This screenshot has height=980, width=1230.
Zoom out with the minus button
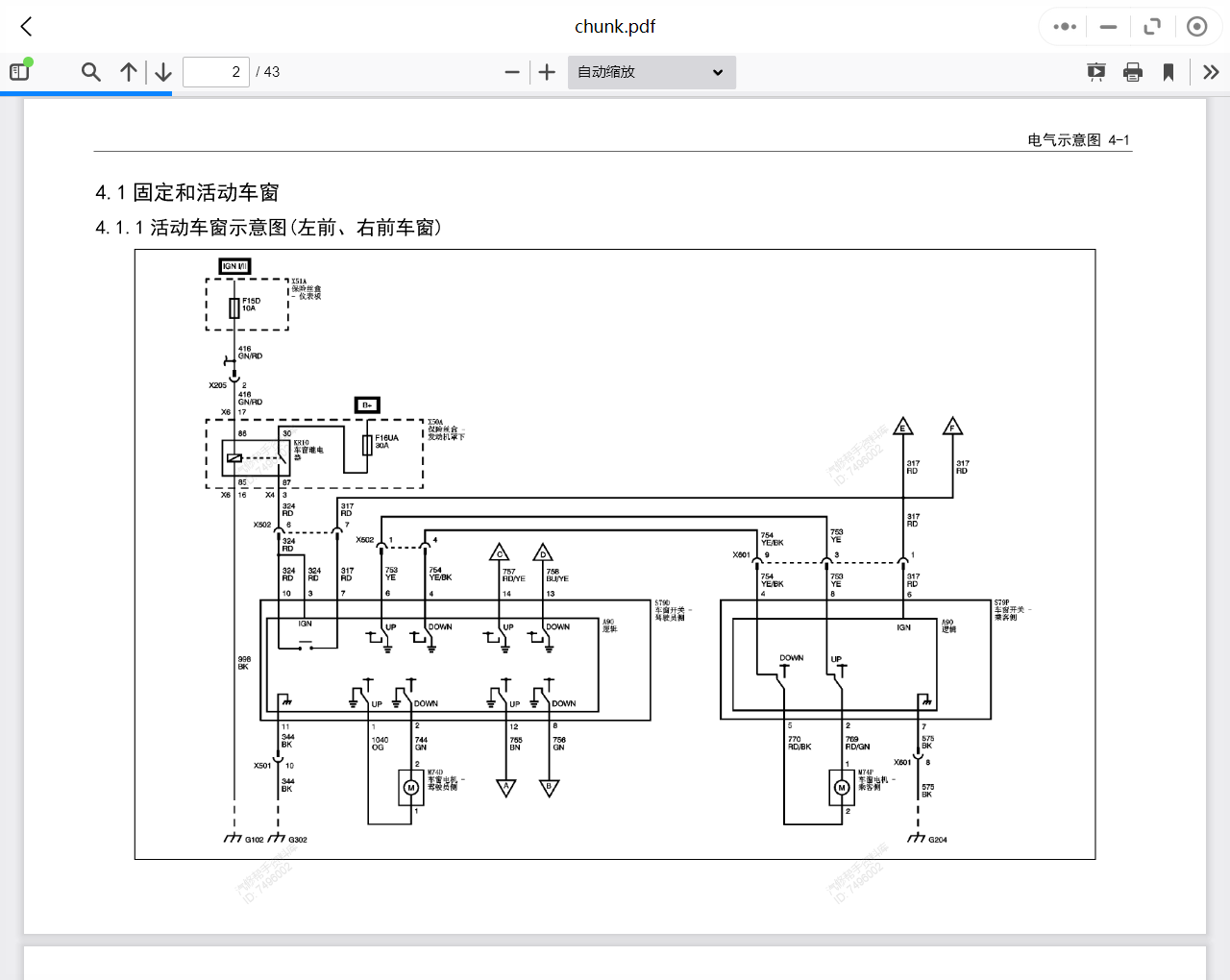pos(512,72)
